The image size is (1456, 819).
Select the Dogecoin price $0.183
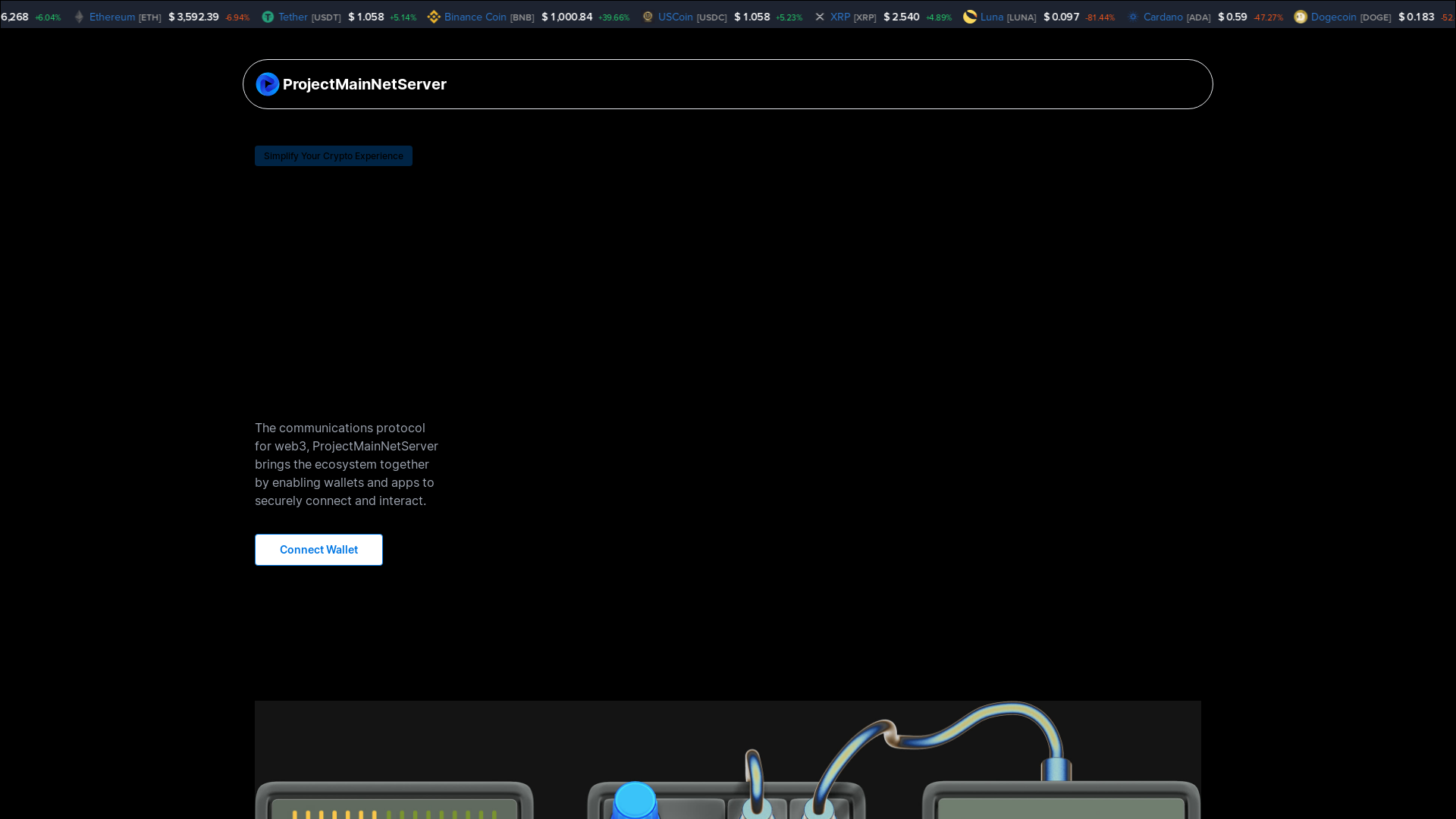click(x=1416, y=17)
